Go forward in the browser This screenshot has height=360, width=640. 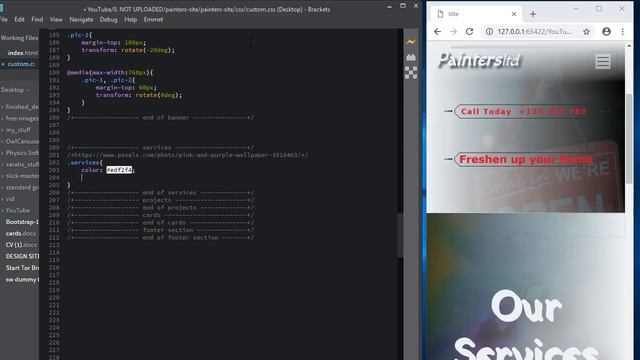point(453,31)
